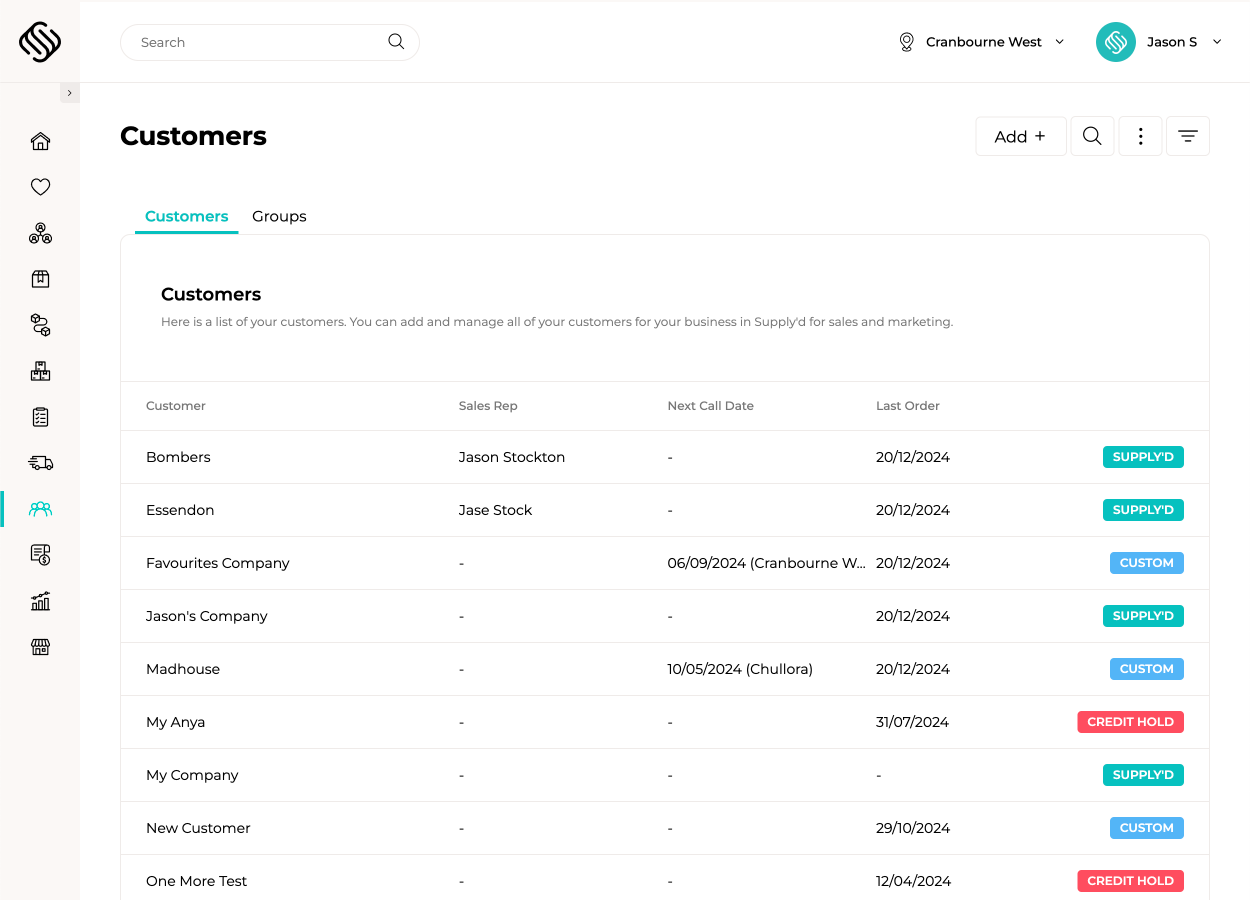Click inside the Search input field
Image resolution: width=1250 pixels, height=900 pixels.
[x=250, y=42]
